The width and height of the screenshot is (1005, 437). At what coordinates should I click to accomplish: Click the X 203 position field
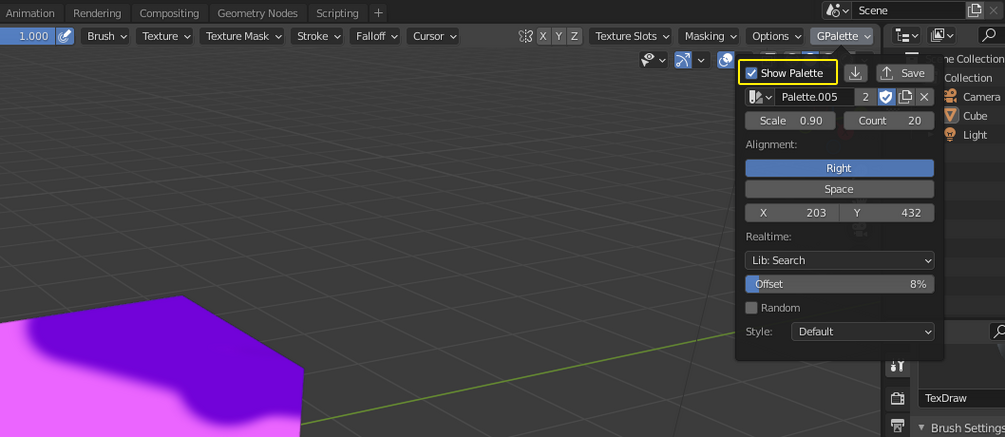(792, 213)
